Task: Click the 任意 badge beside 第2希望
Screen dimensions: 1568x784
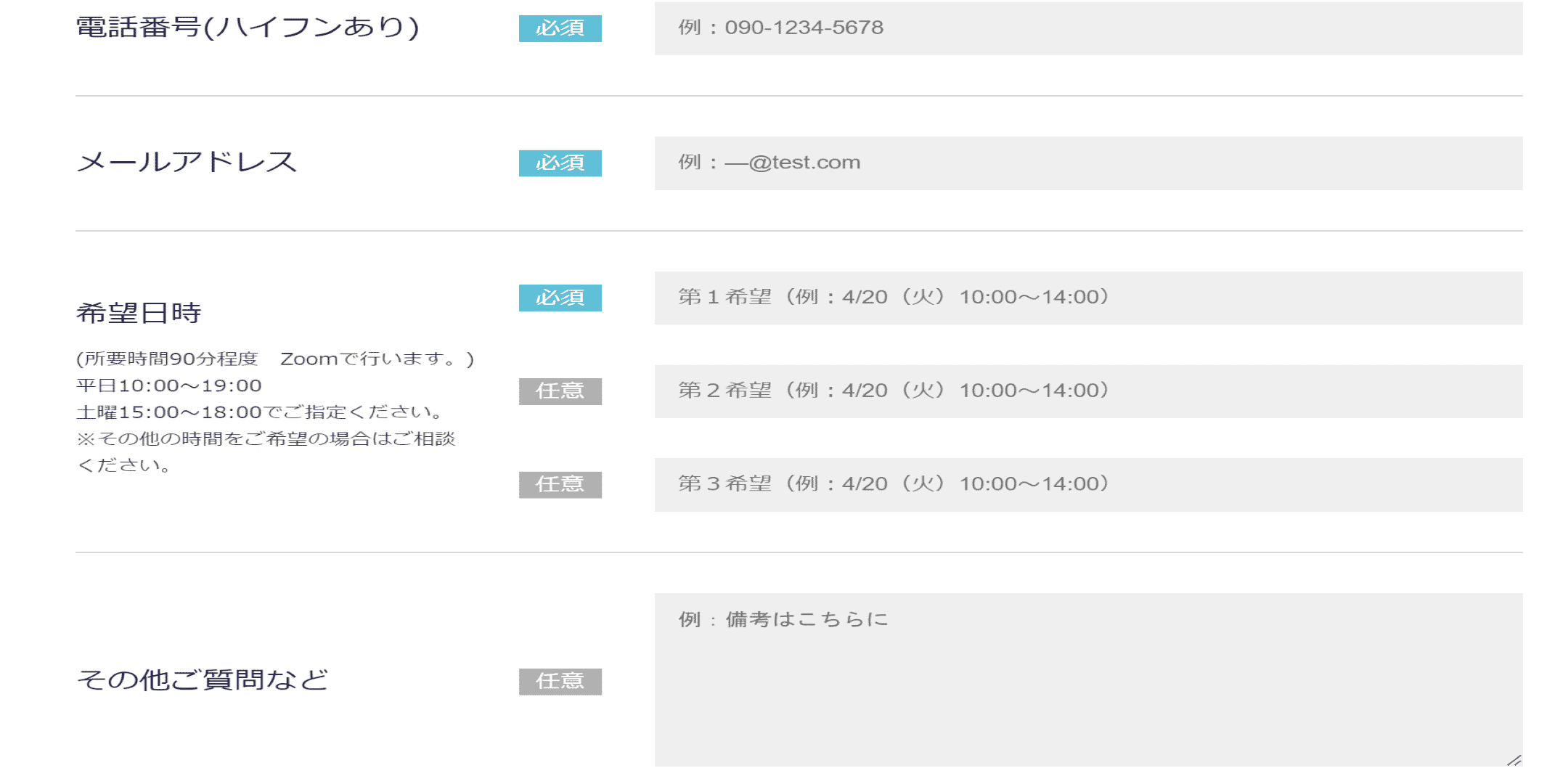Action: 560,391
